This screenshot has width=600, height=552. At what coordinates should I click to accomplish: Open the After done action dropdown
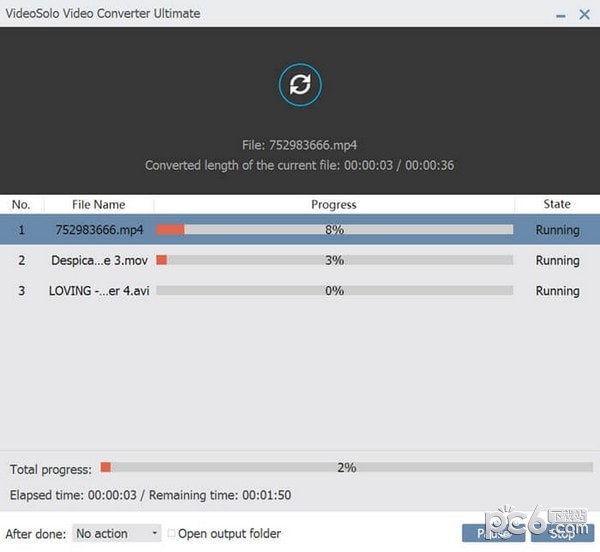[x=116, y=534]
